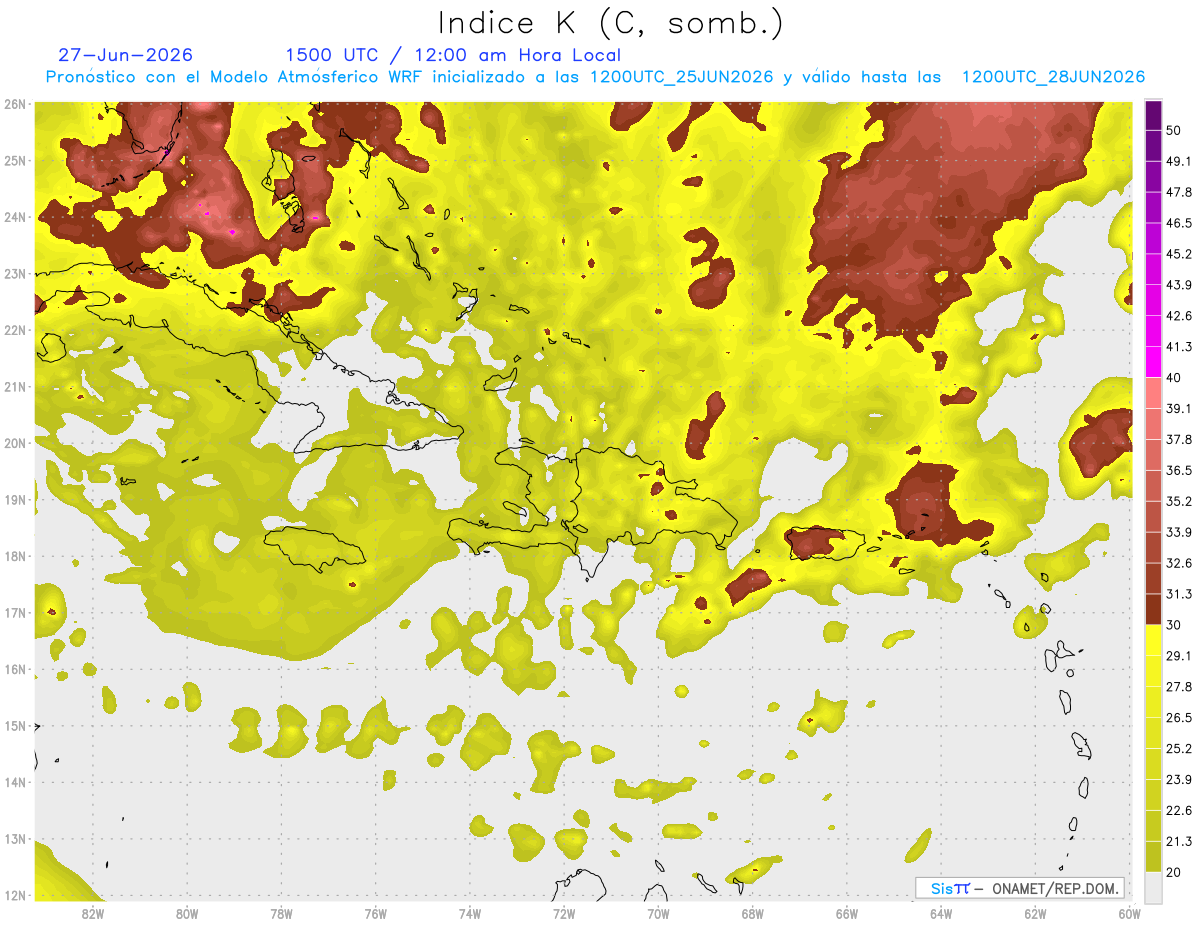Viewport: 1200px width, 927px height.
Task: Click the longitude axis label "76W"
Action: pyautogui.click(x=375, y=913)
